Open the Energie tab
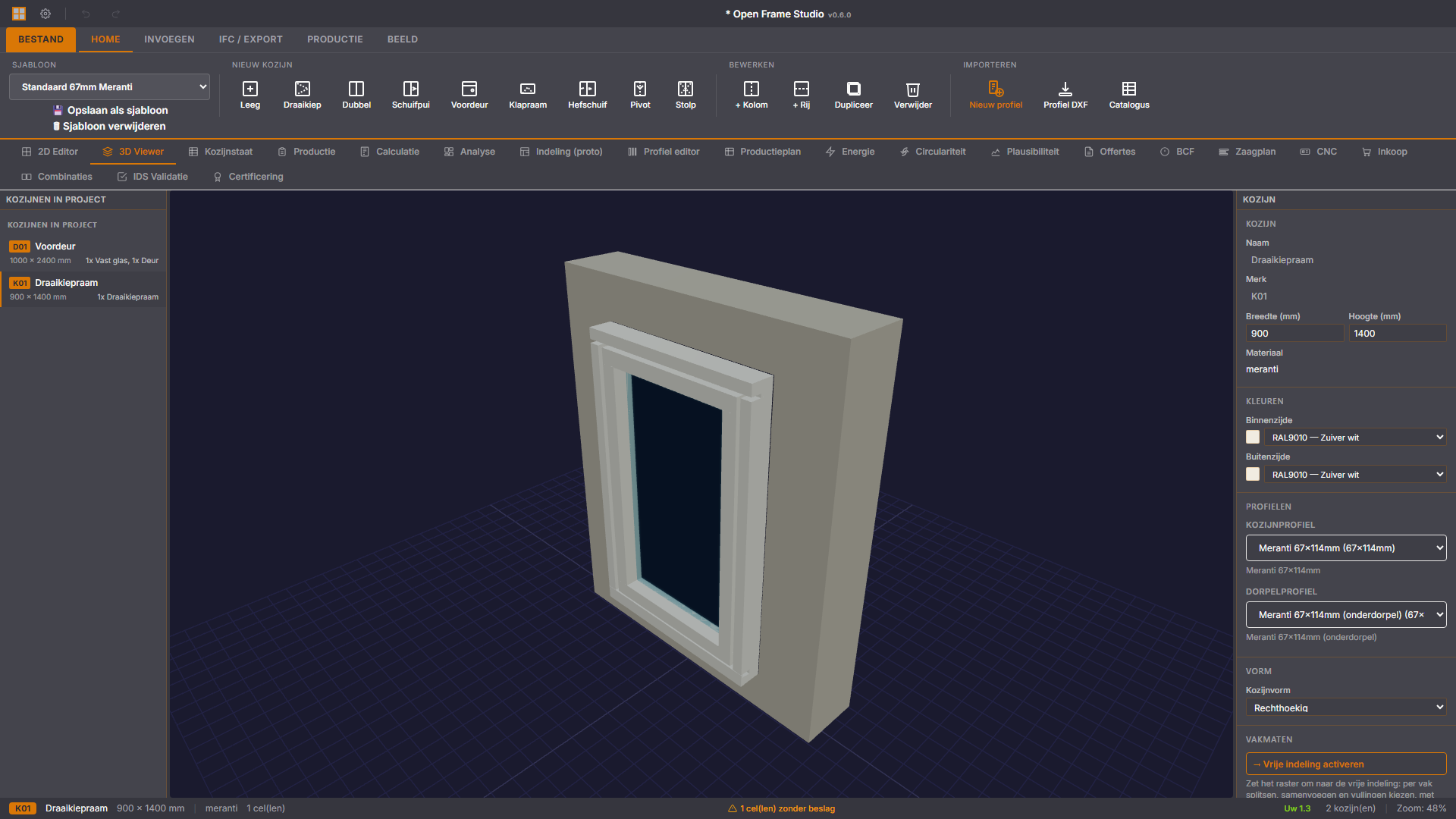Screen dimensions: 1456x819 point(850,152)
